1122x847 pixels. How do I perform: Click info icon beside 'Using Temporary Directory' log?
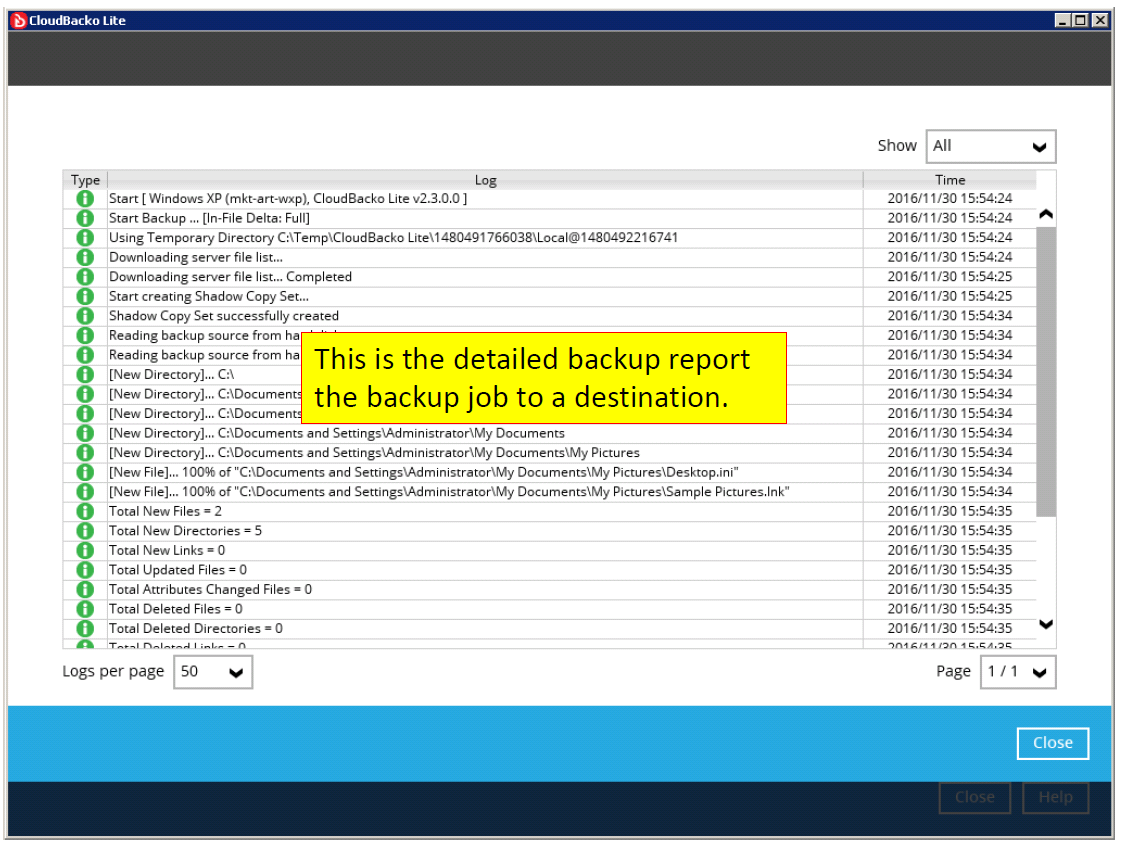pos(85,238)
